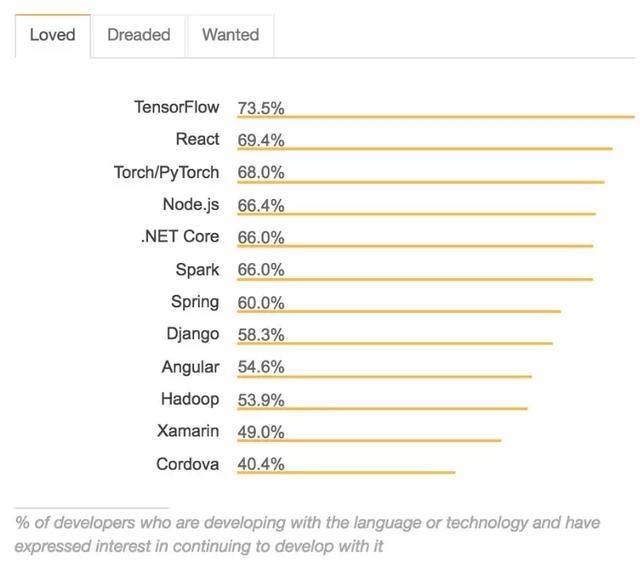Click the React label

point(198,139)
